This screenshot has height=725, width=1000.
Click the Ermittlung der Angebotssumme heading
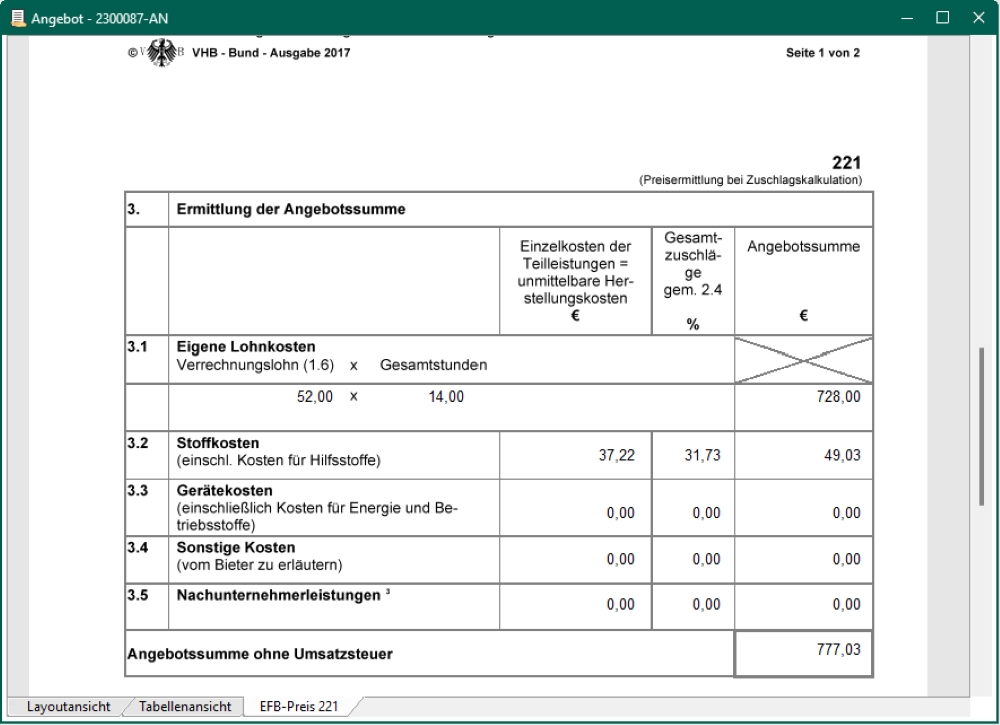(291, 209)
